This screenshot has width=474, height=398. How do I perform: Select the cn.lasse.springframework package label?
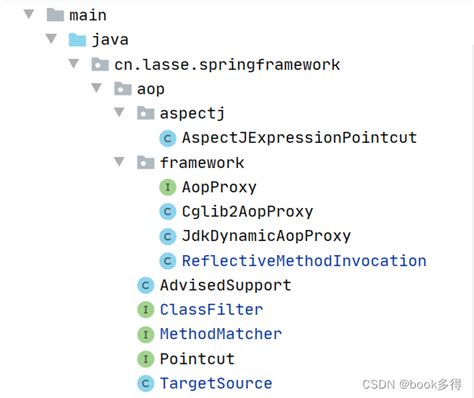(x=227, y=65)
